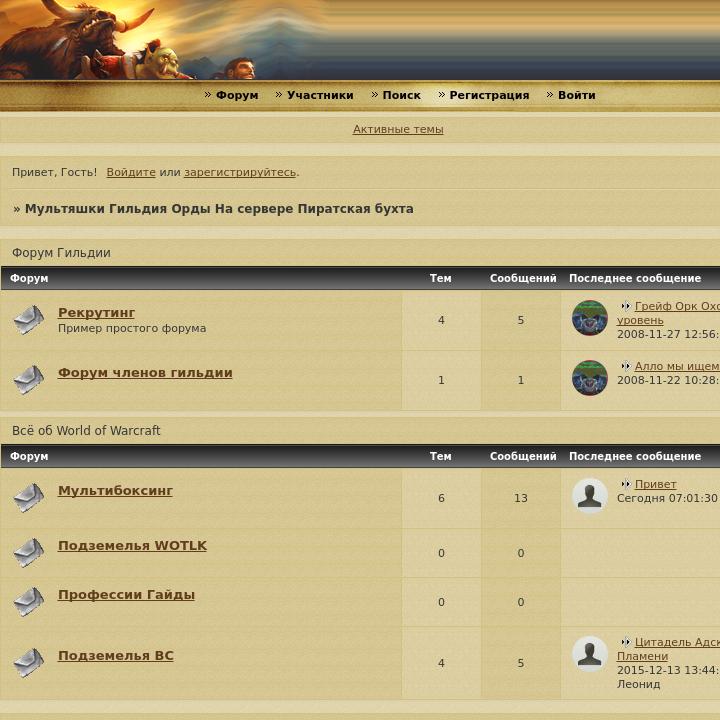Click the Сегодня 07:01:30 timestamp

(x=667, y=498)
